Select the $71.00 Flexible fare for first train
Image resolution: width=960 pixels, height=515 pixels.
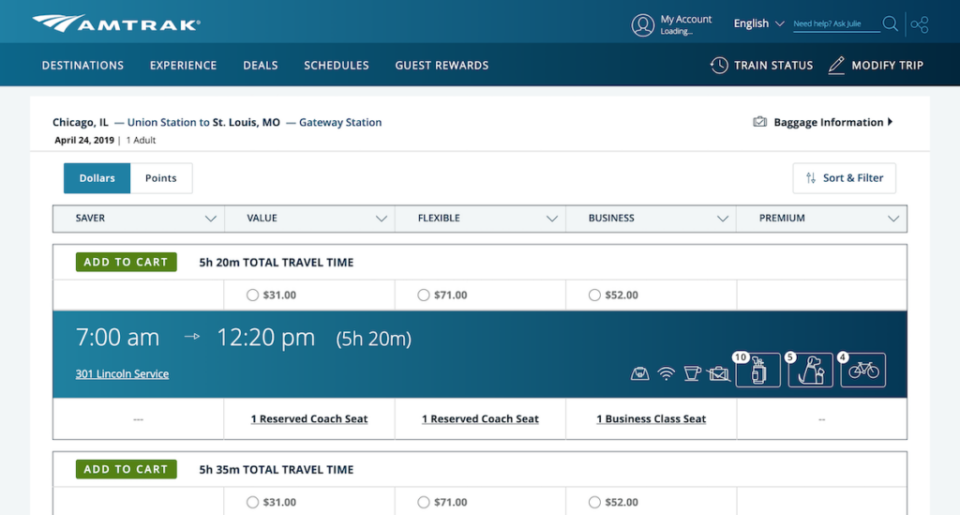[423, 295]
